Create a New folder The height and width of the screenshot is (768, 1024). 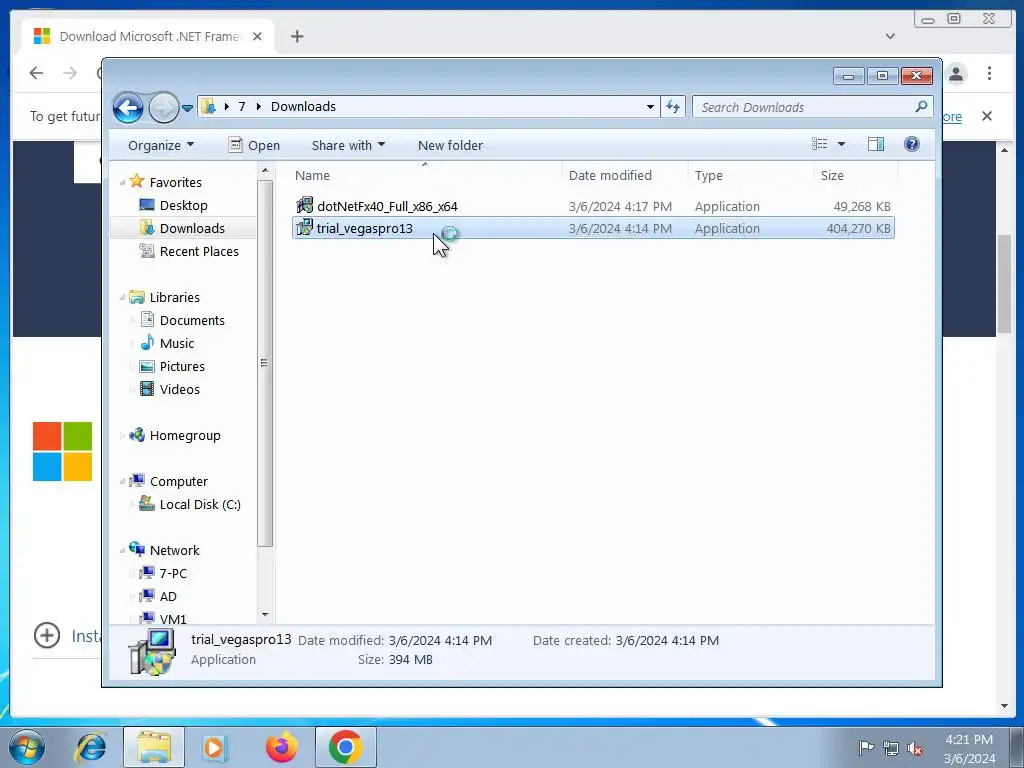point(451,146)
